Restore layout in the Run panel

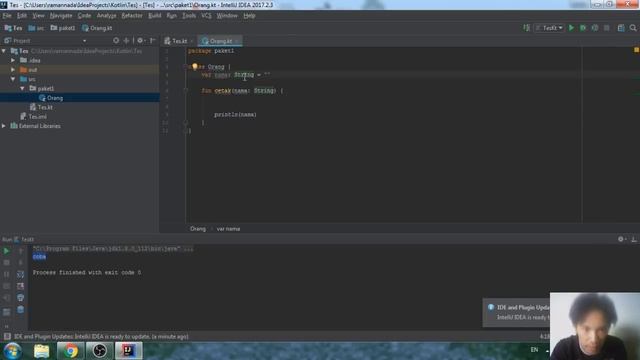pyautogui.click(x=6, y=312)
